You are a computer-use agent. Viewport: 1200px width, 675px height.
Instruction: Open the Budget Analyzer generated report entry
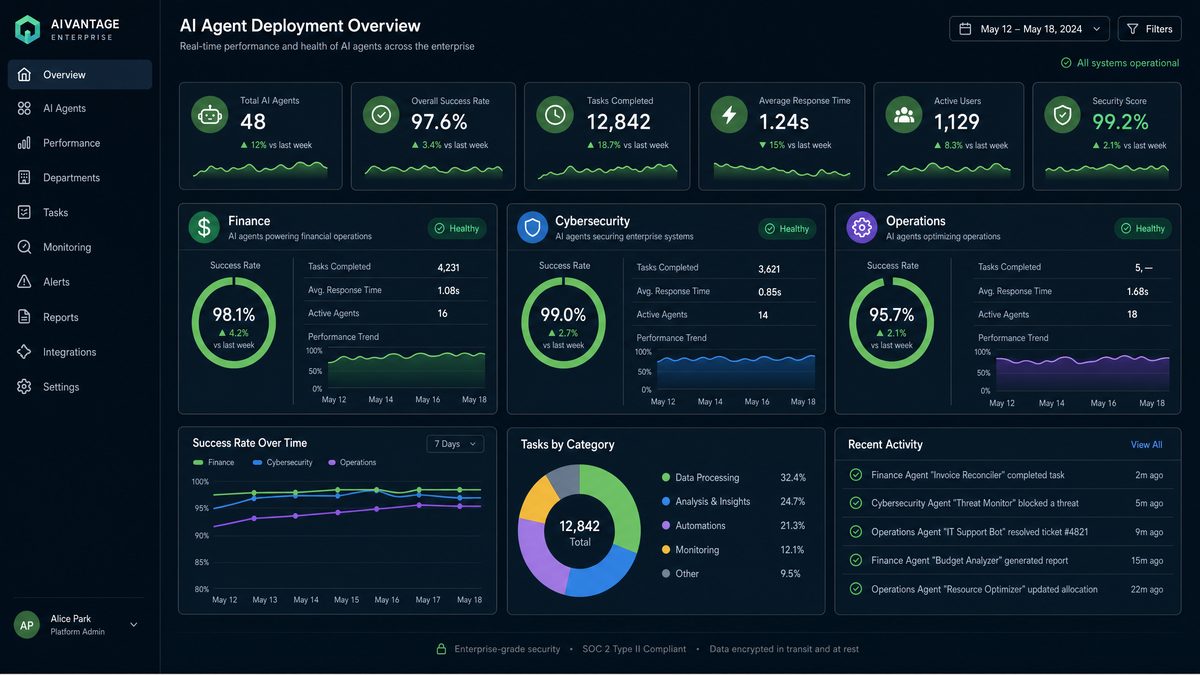point(1006,560)
